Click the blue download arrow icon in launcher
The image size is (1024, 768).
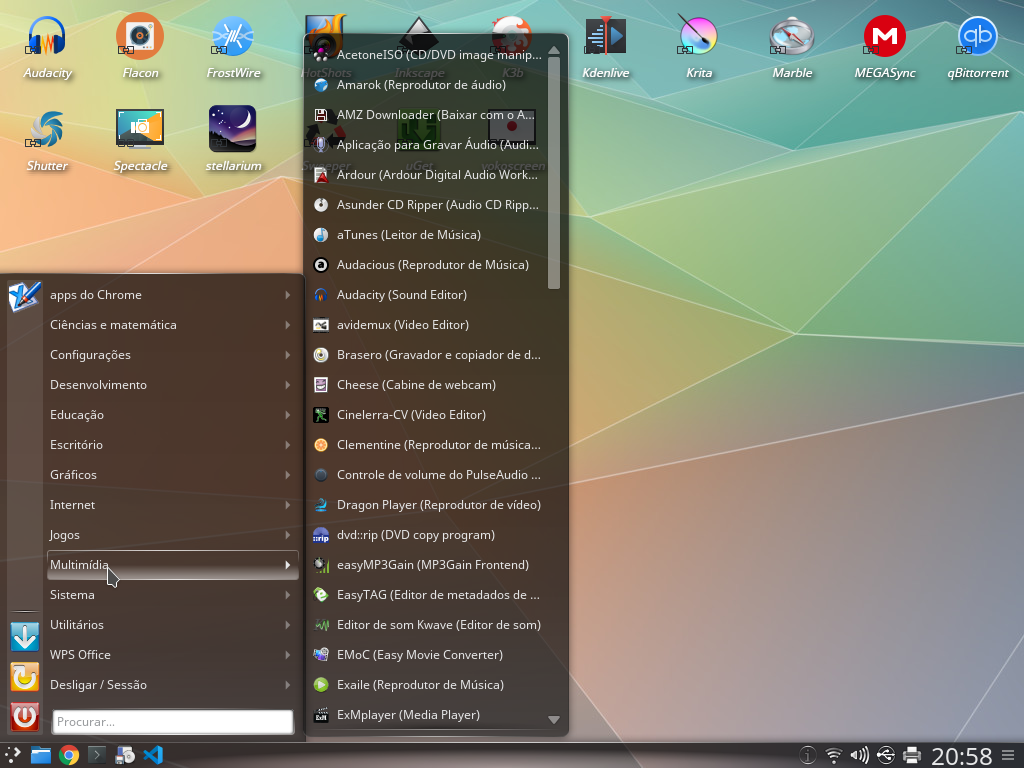pyautogui.click(x=25, y=637)
